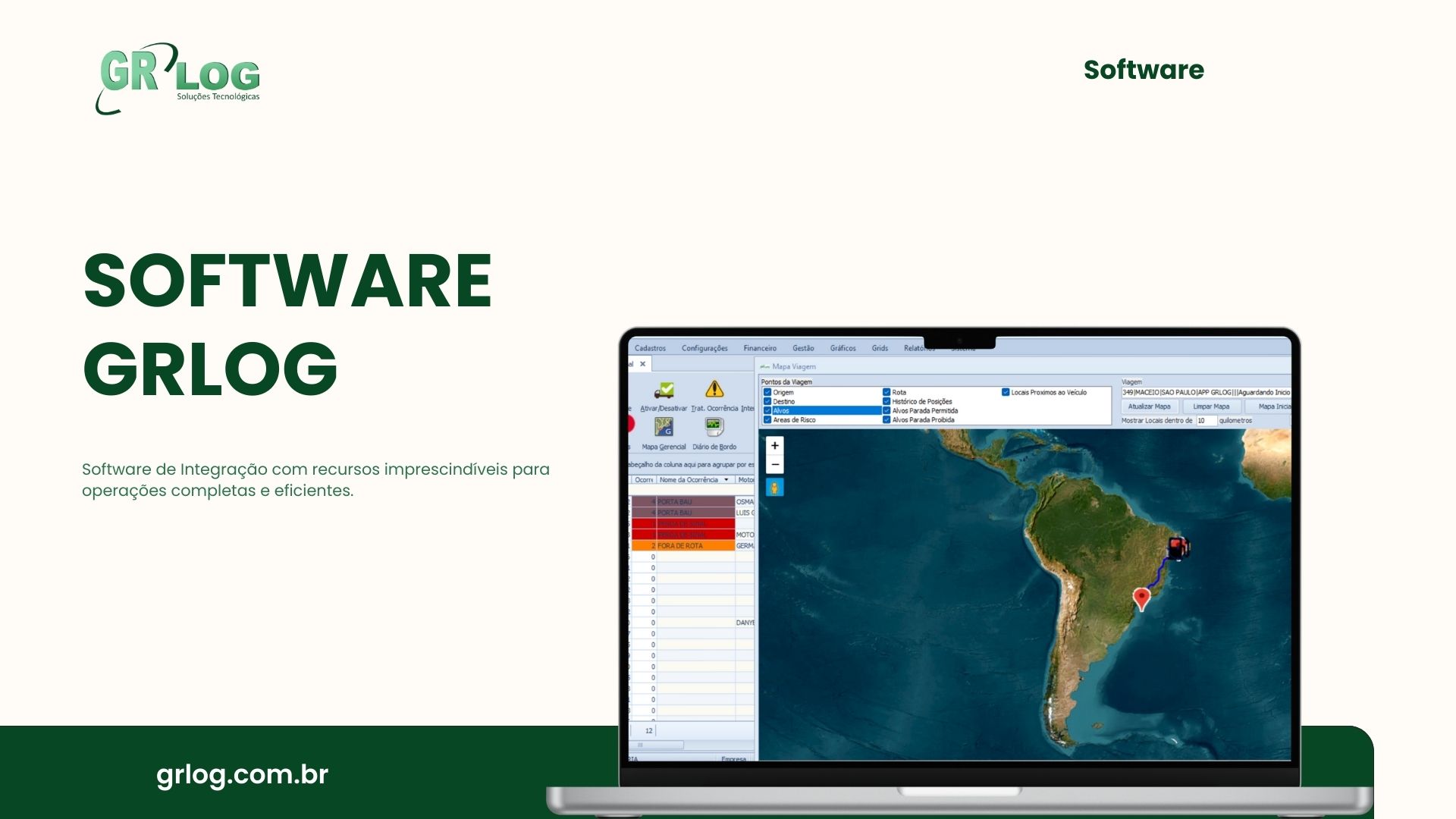Open the Financeiro menu
The height and width of the screenshot is (819, 1456).
click(x=760, y=348)
